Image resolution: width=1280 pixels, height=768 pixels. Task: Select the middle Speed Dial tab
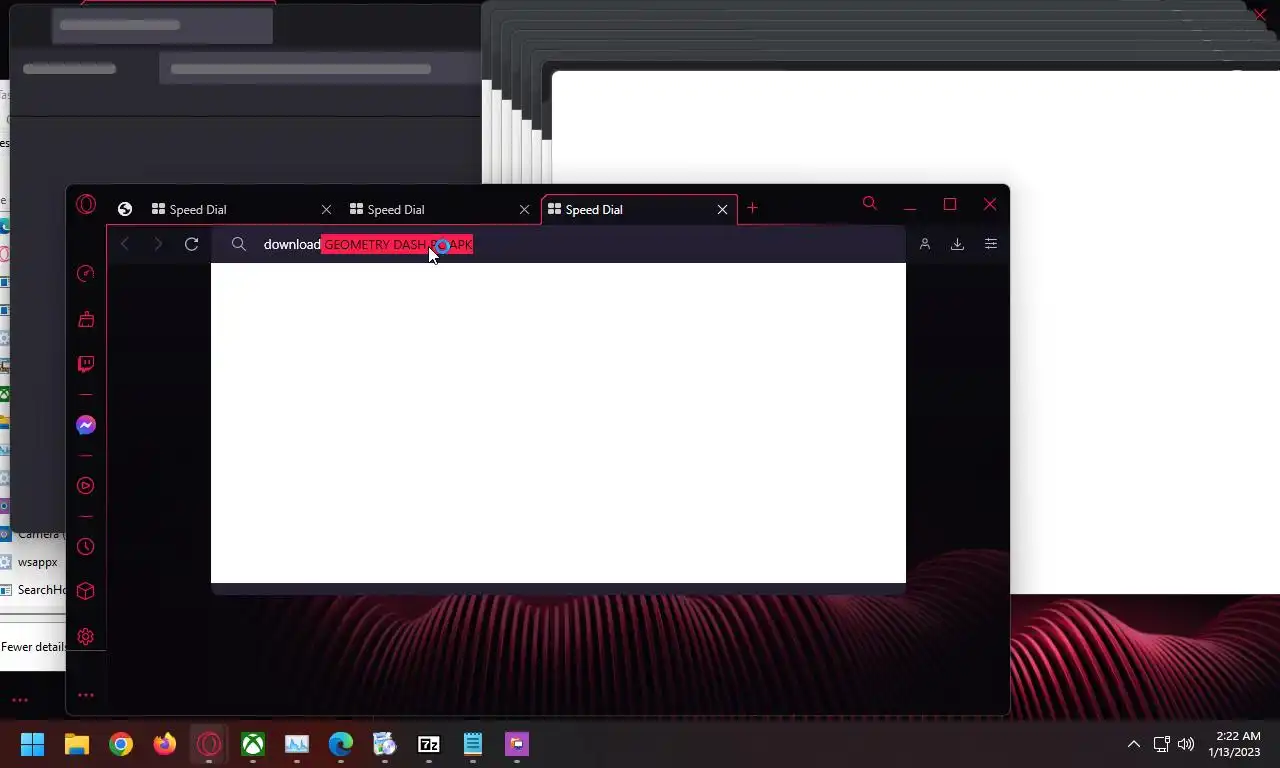(438, 210)
